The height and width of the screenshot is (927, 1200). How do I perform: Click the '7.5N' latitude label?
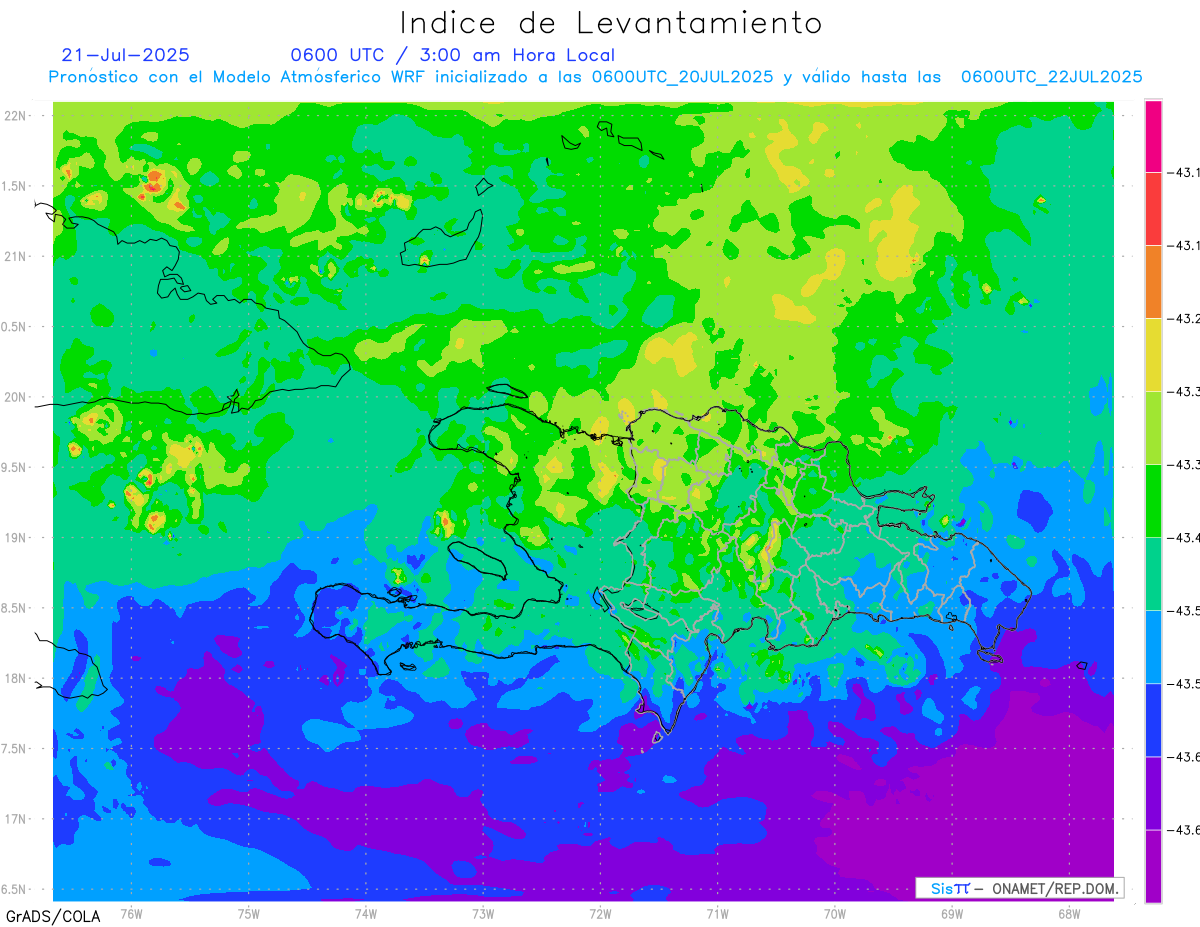pos(15,749)
